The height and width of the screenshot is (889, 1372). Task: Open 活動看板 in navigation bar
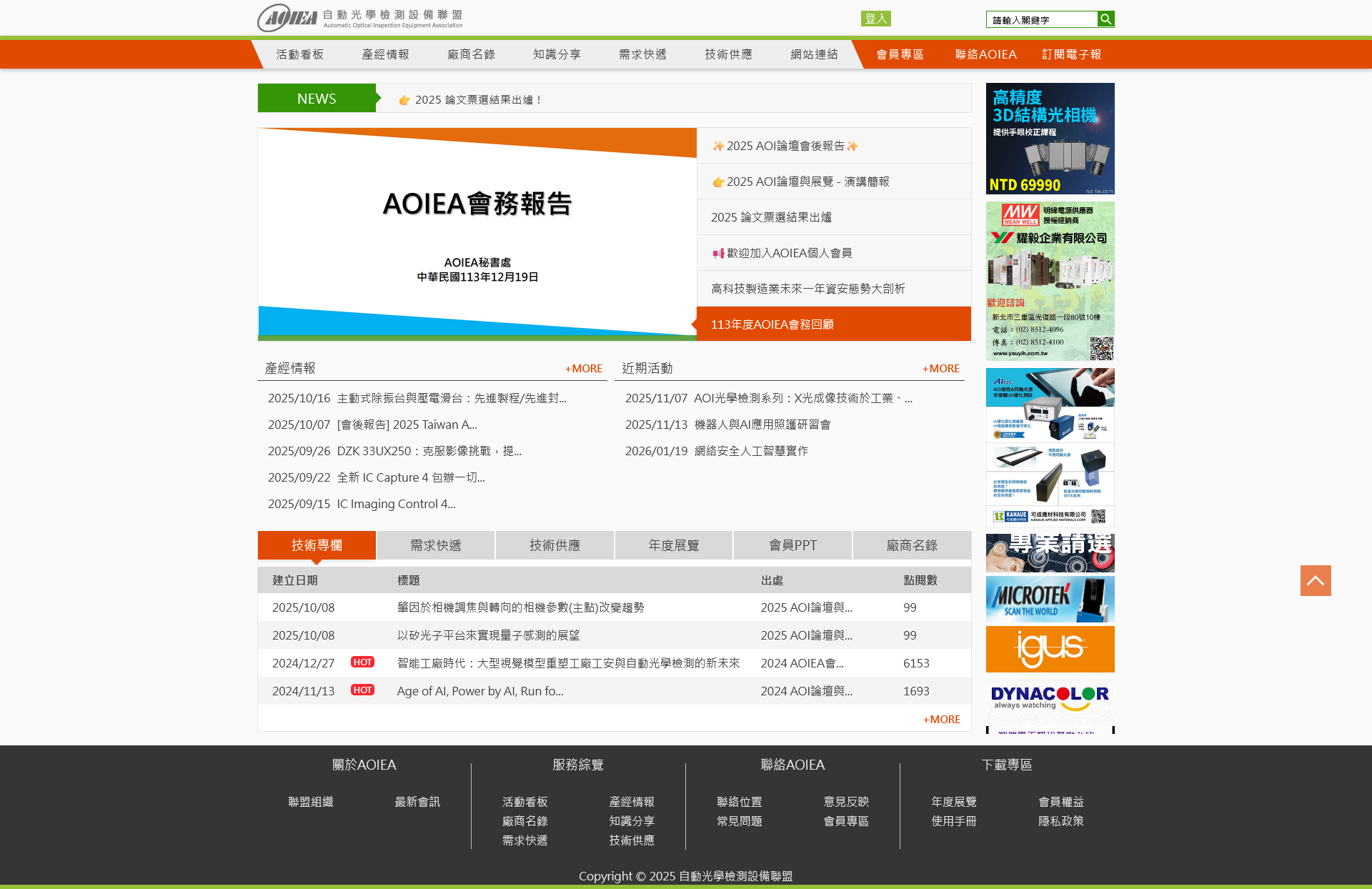click(300, 54)
